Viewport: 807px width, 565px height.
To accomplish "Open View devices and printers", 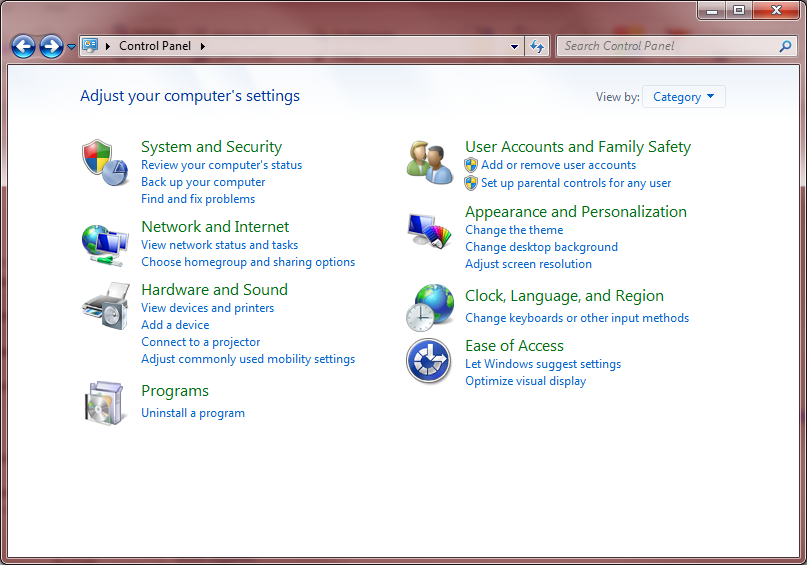I will tap(207, 308).
